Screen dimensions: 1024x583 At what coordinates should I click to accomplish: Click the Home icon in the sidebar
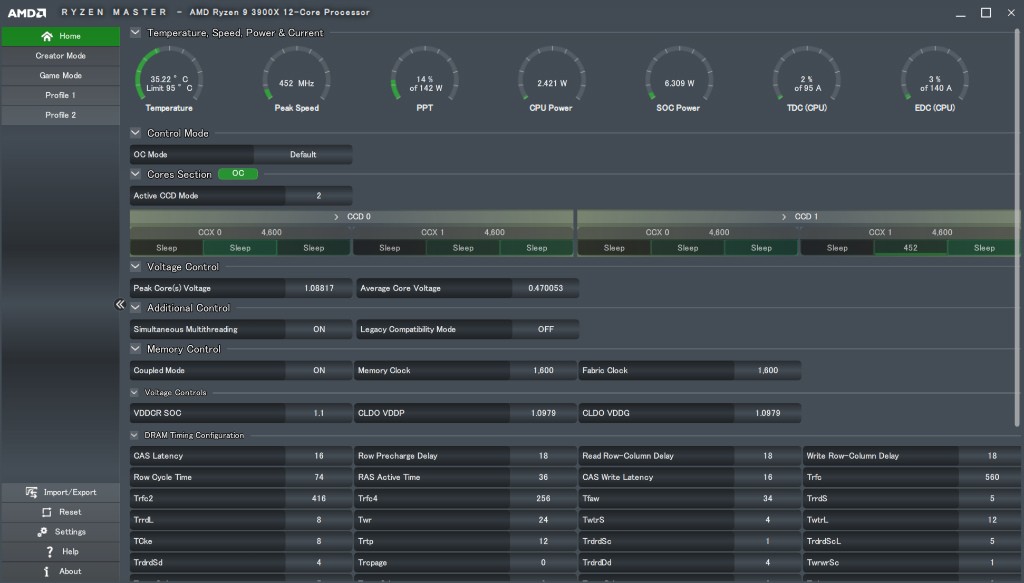coord(47,36)
